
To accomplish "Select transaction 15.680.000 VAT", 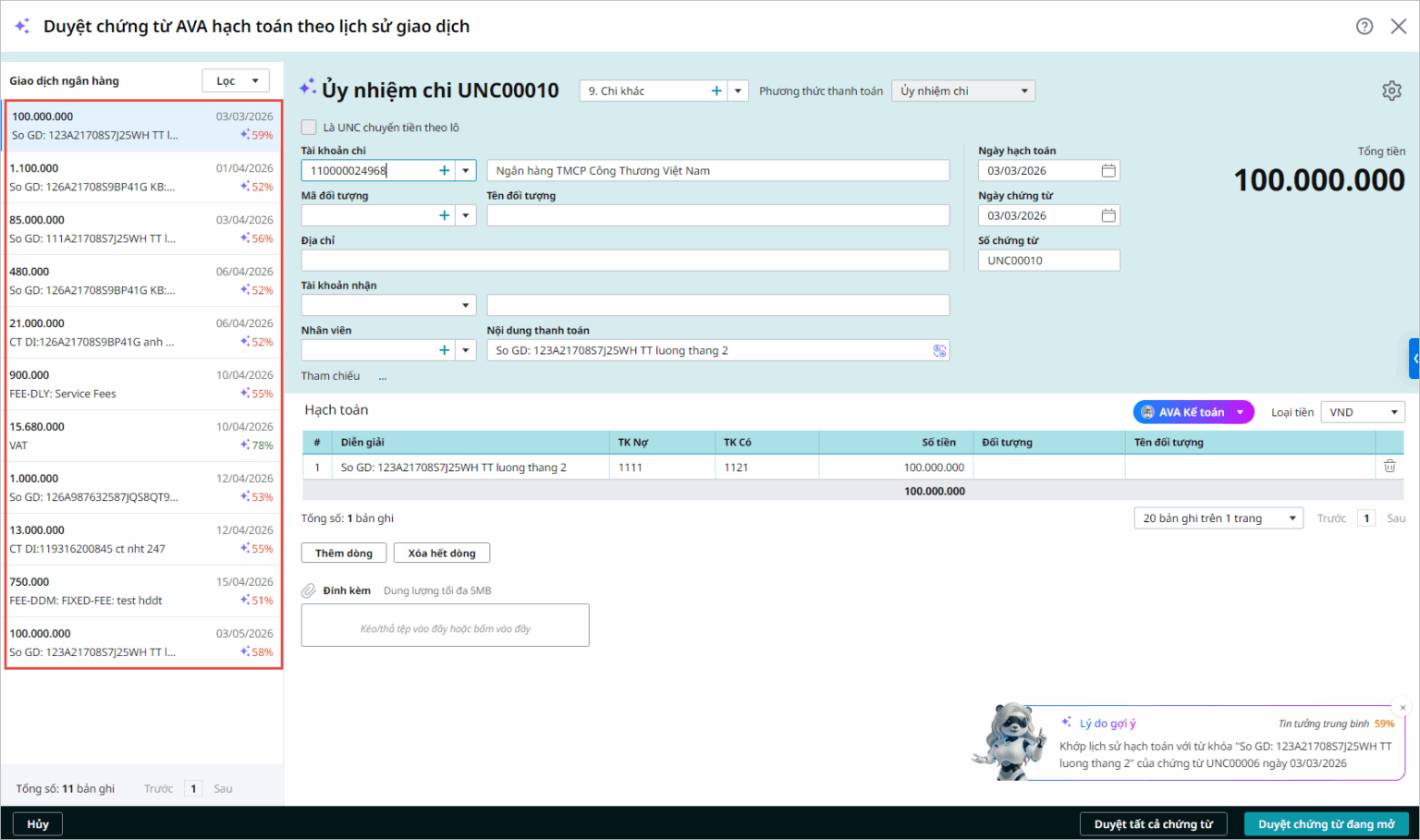I will point(142,436).
